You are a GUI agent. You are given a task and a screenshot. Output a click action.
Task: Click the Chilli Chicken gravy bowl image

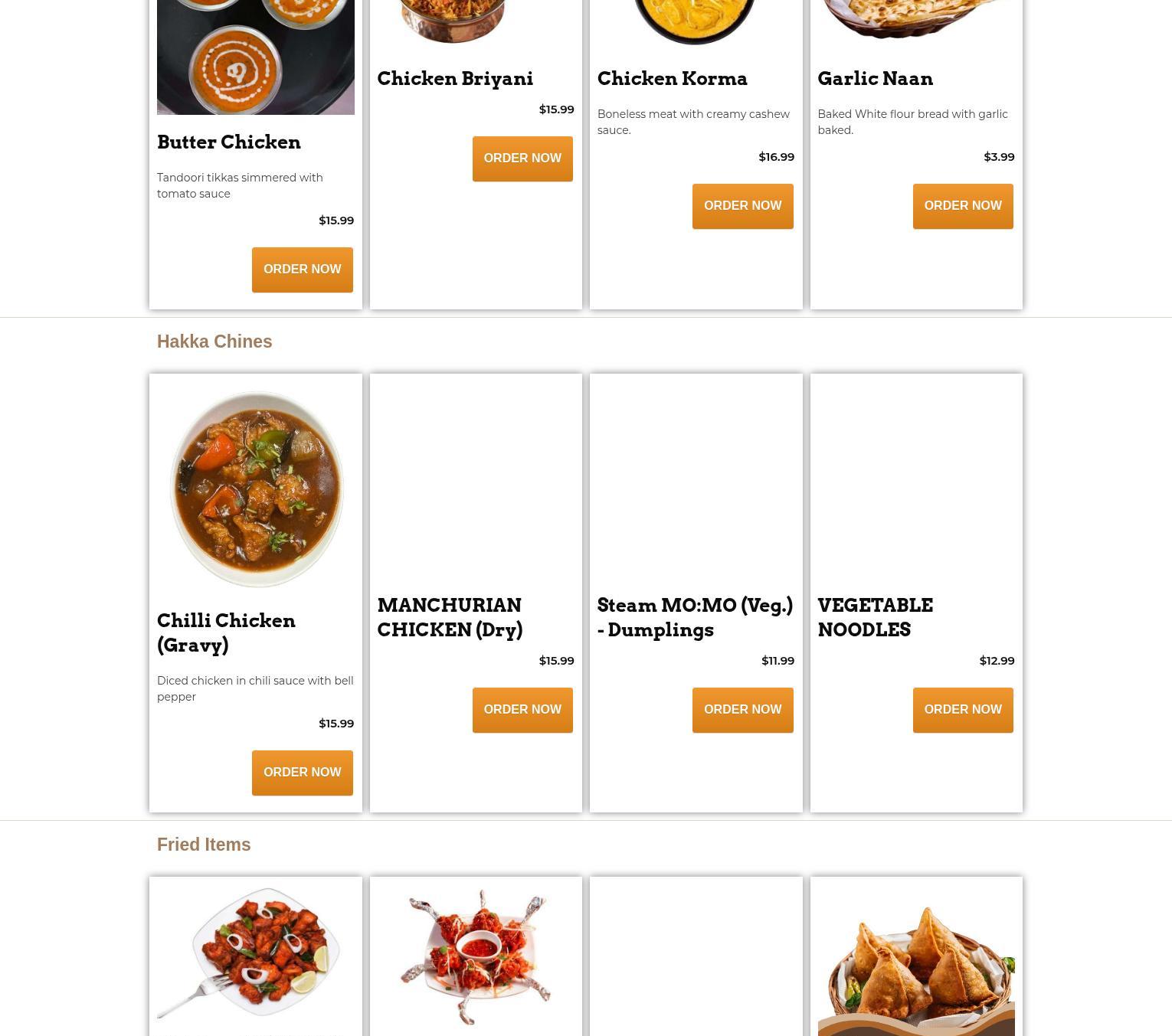(256, 489)
